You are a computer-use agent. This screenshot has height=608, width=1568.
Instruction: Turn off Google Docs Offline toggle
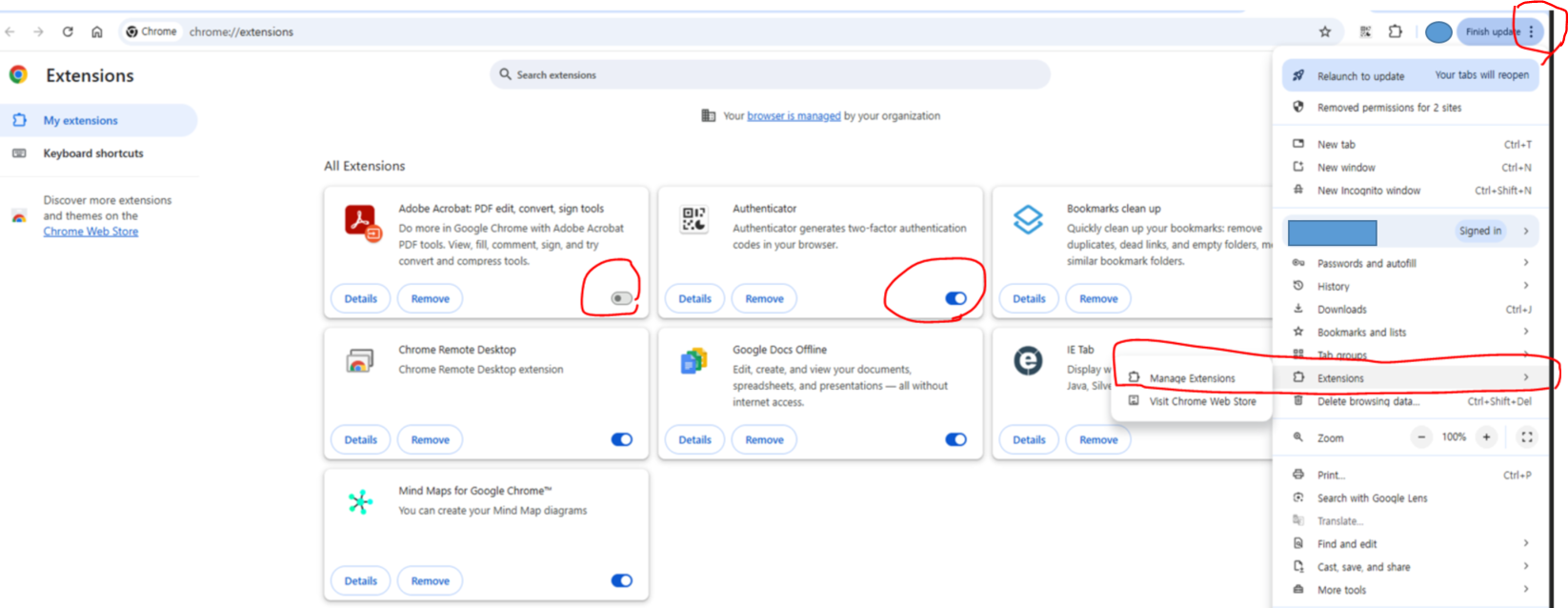pos(955,439)
